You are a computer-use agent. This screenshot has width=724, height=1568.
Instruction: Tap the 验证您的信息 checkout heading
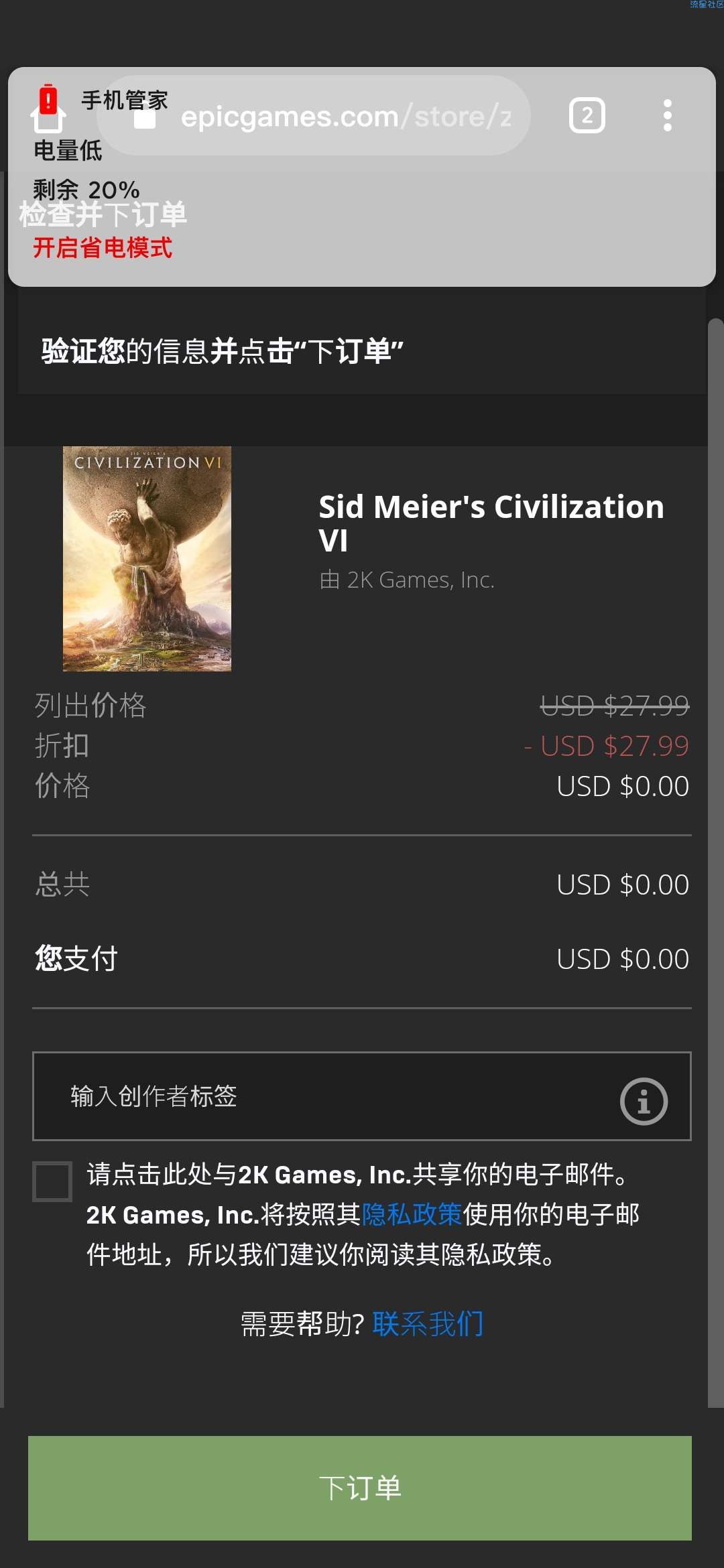pos(223,351)
